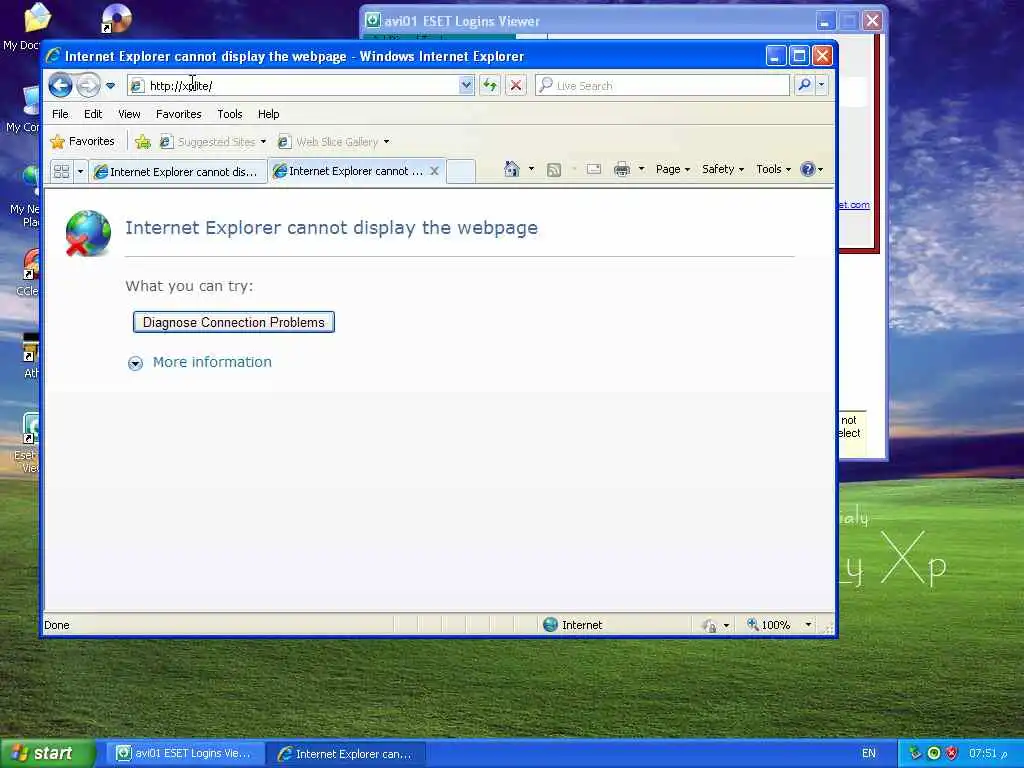Screen dimensions: 1024x768
Task: Click the Stop loading icon
Action: click(x=516, y=86)
